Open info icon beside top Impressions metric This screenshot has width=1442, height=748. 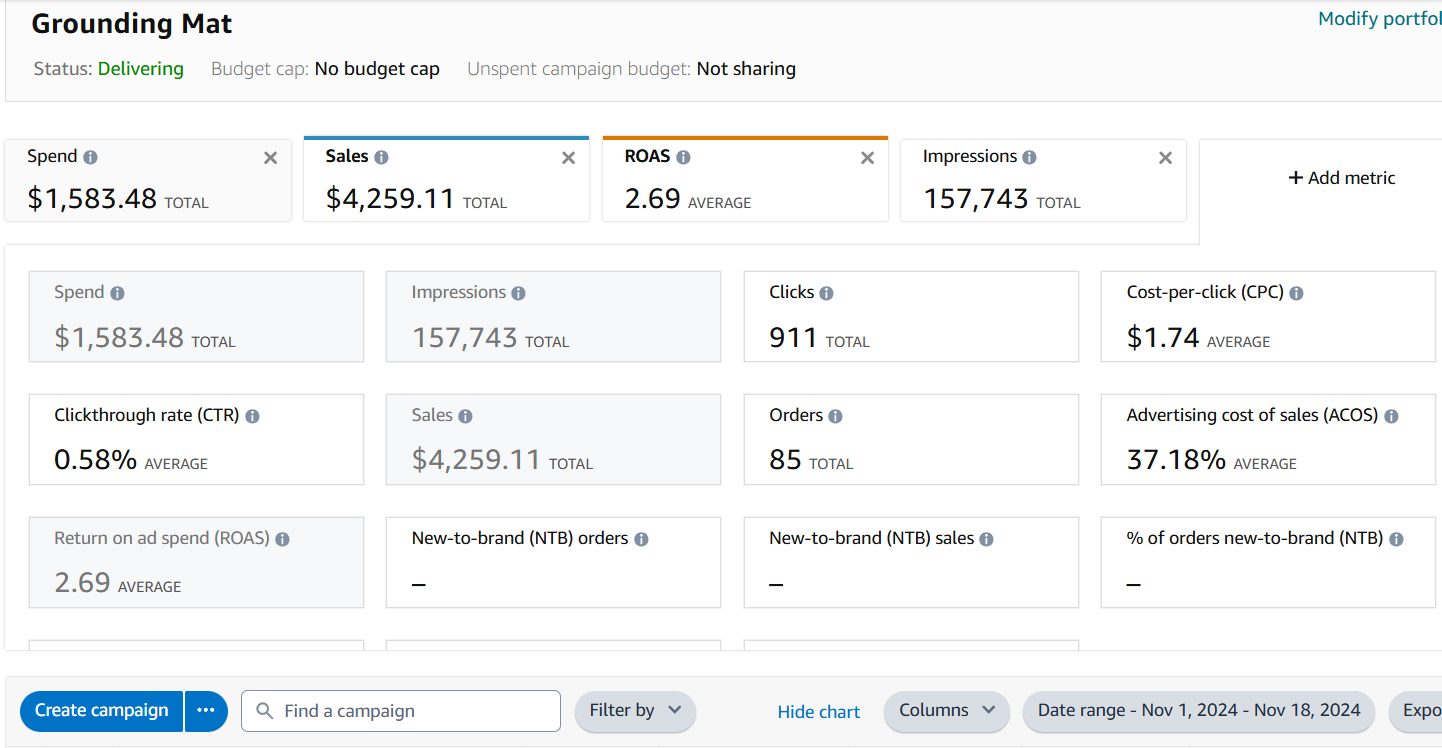click(x=1030, y=157)
